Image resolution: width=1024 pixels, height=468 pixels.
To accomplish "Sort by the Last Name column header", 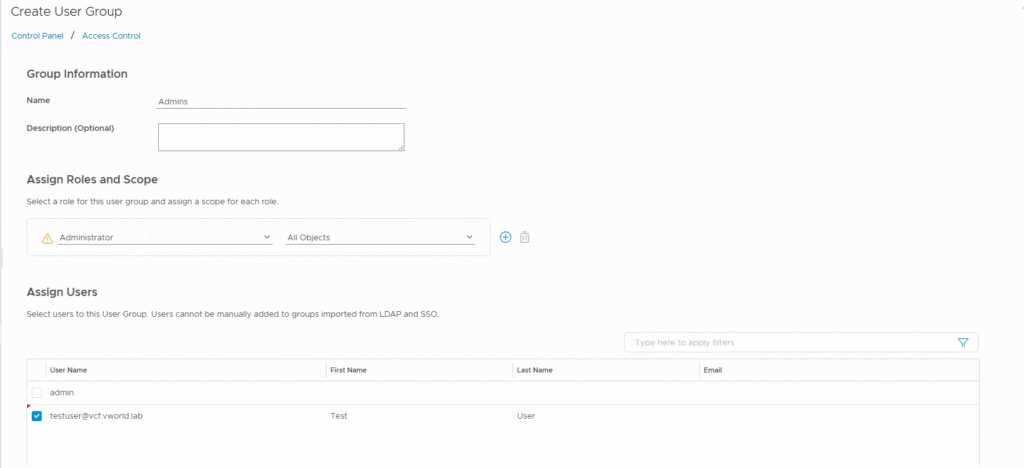I will point(535,370).
